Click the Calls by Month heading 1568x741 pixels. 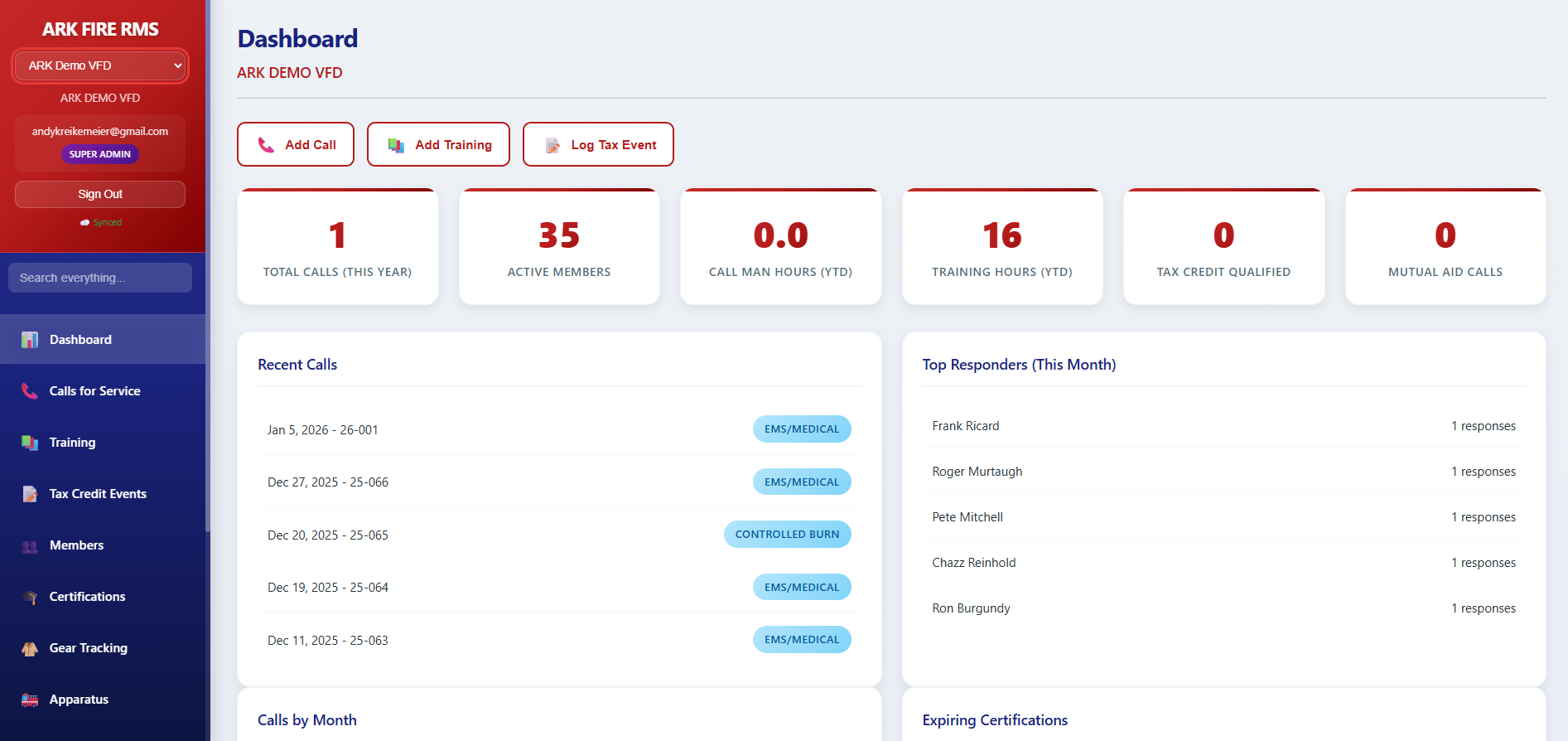pyautogui.click(x=307, y=720)
